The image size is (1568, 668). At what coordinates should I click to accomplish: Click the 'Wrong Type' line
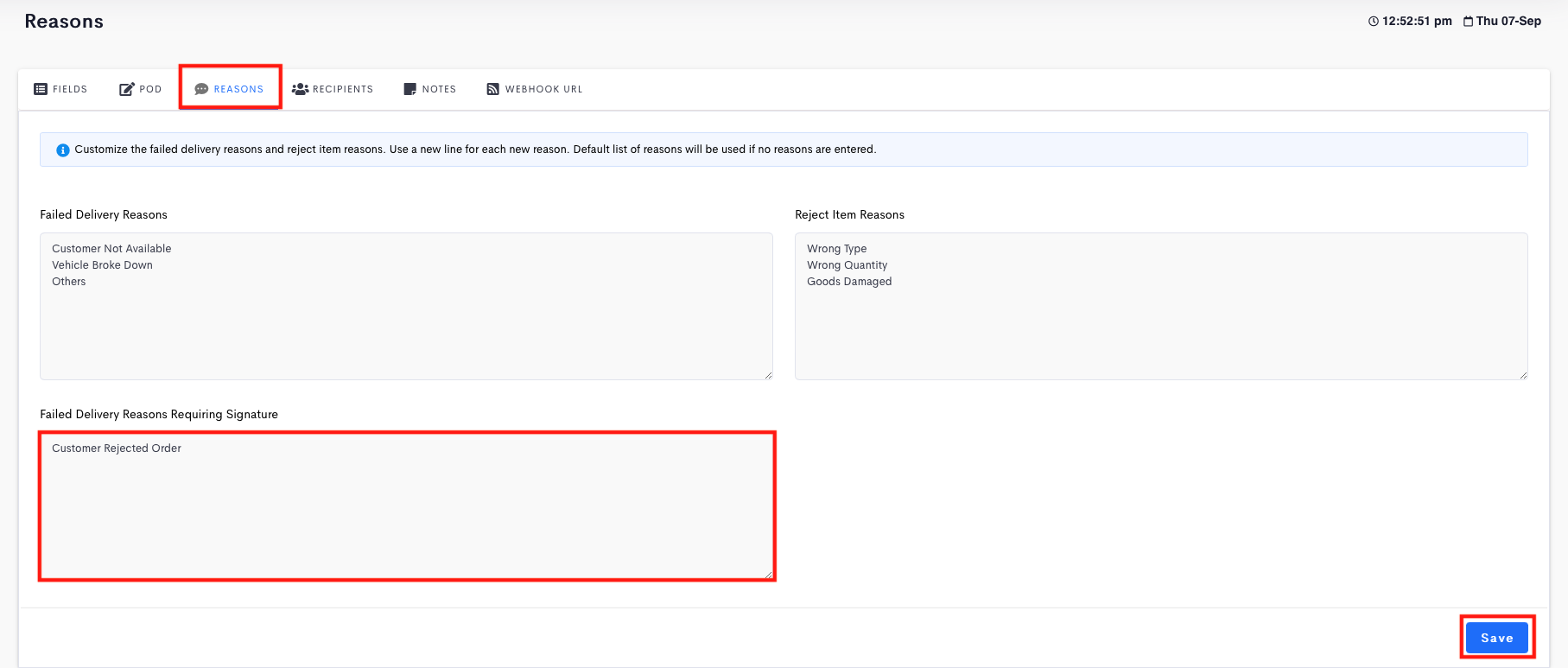836,249
